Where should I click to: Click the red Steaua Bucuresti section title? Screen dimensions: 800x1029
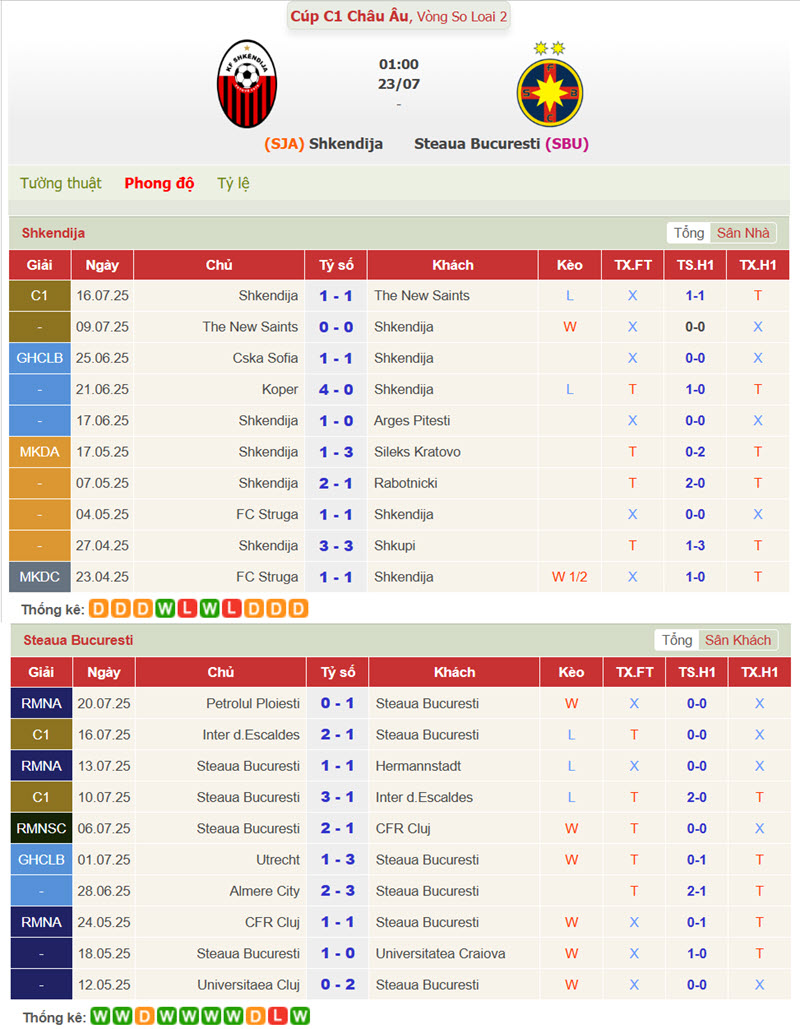click(78, 640)
